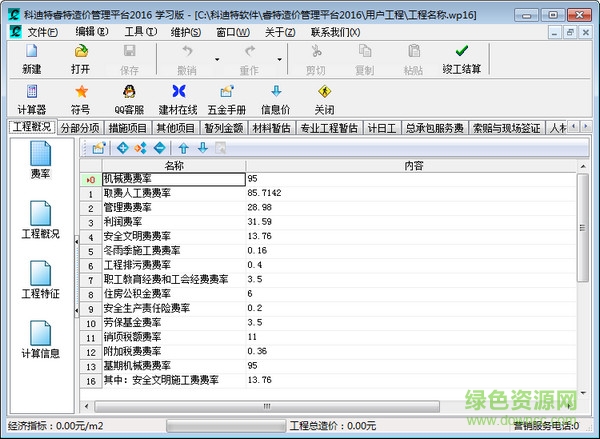Open the 编辑(E) menu

click(x=92, y=32)
